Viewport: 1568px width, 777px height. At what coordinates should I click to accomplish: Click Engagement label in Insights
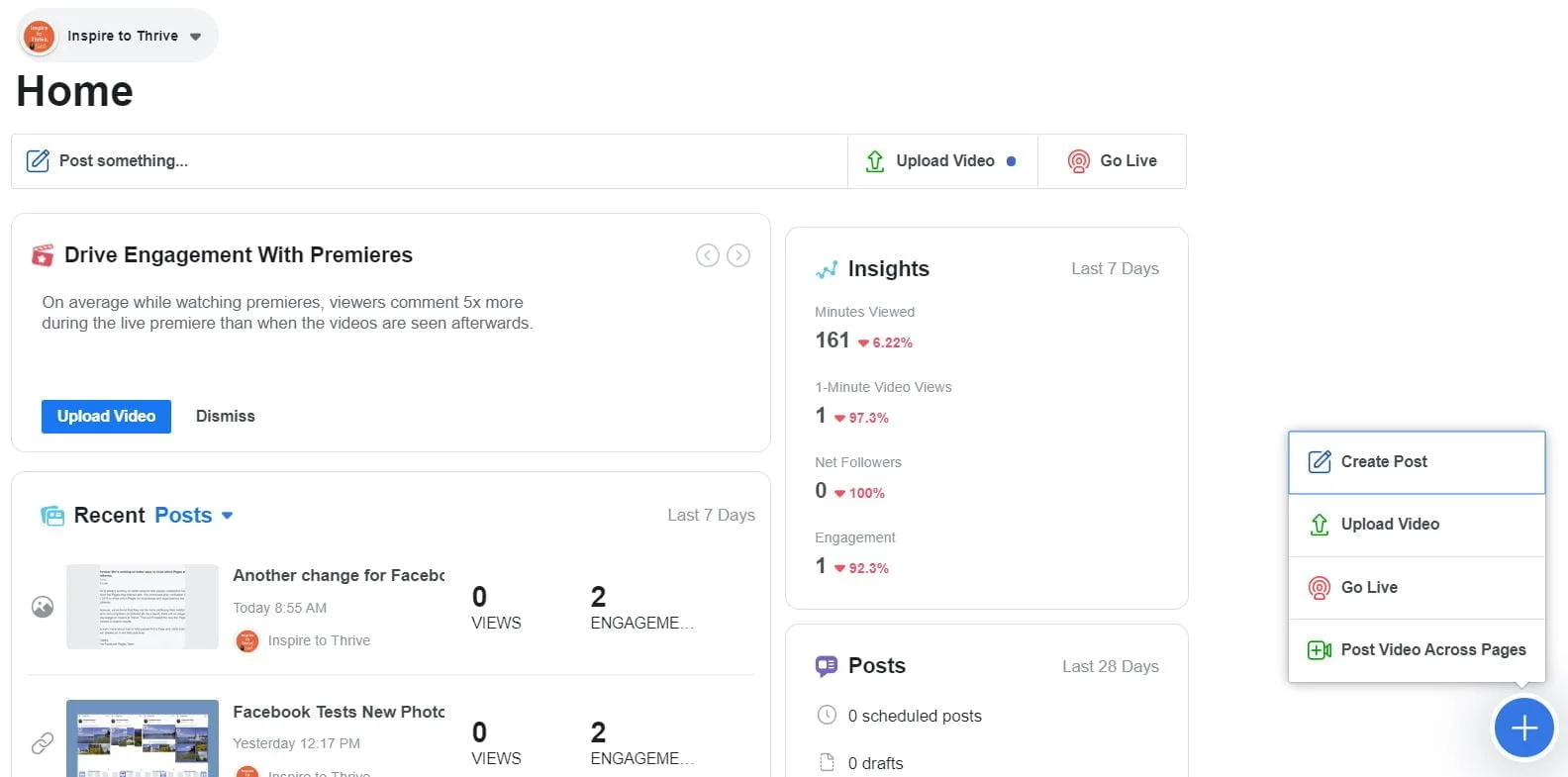pyautogui.click(x=855, y=537)
